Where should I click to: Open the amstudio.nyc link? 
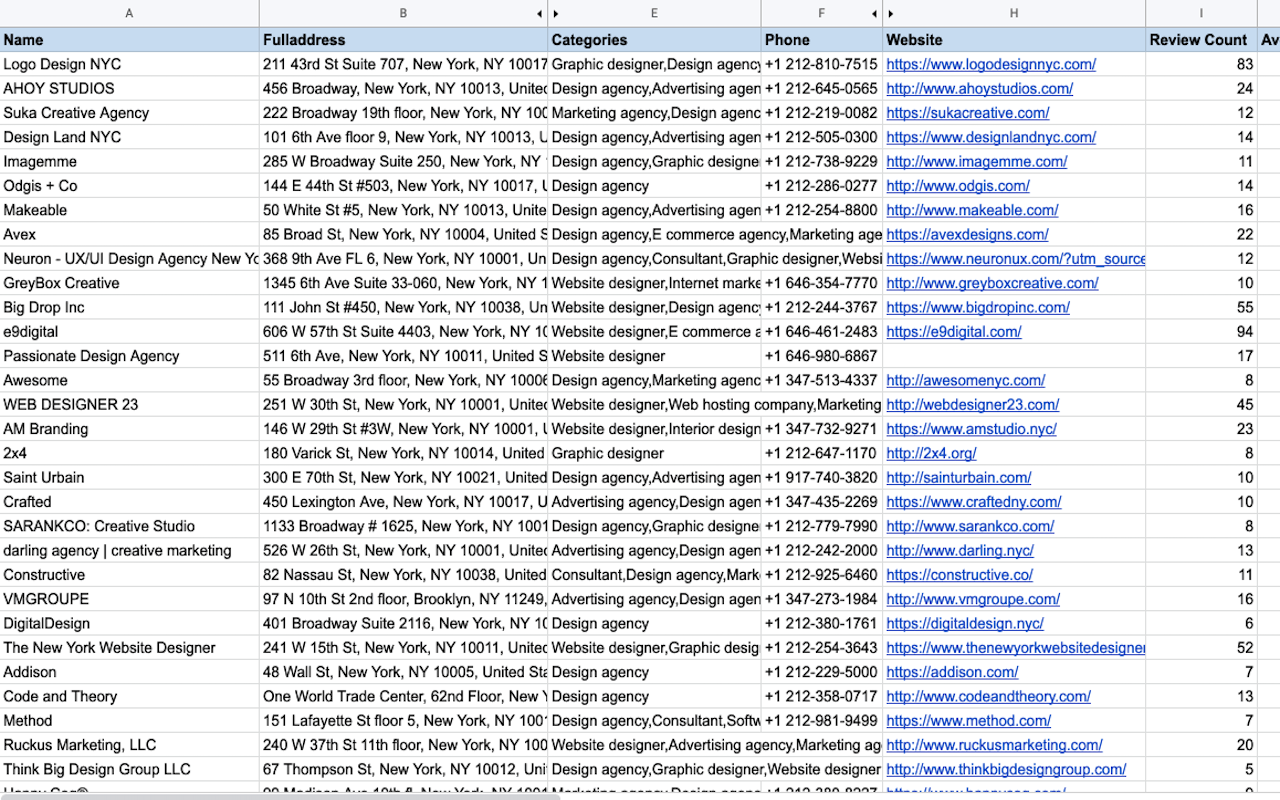point(971,429)
